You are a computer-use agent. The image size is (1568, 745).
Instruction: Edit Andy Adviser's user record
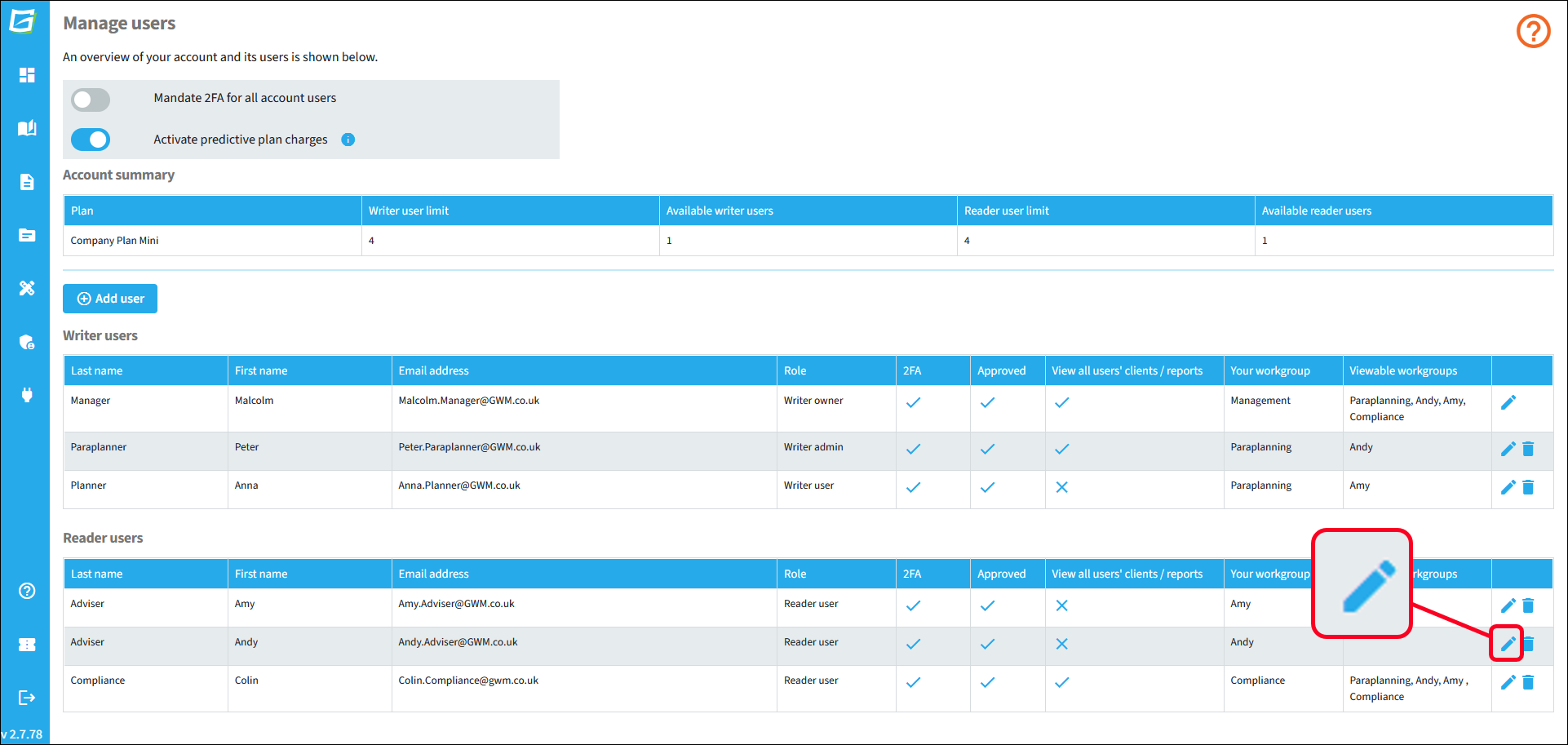(1508, 643)
